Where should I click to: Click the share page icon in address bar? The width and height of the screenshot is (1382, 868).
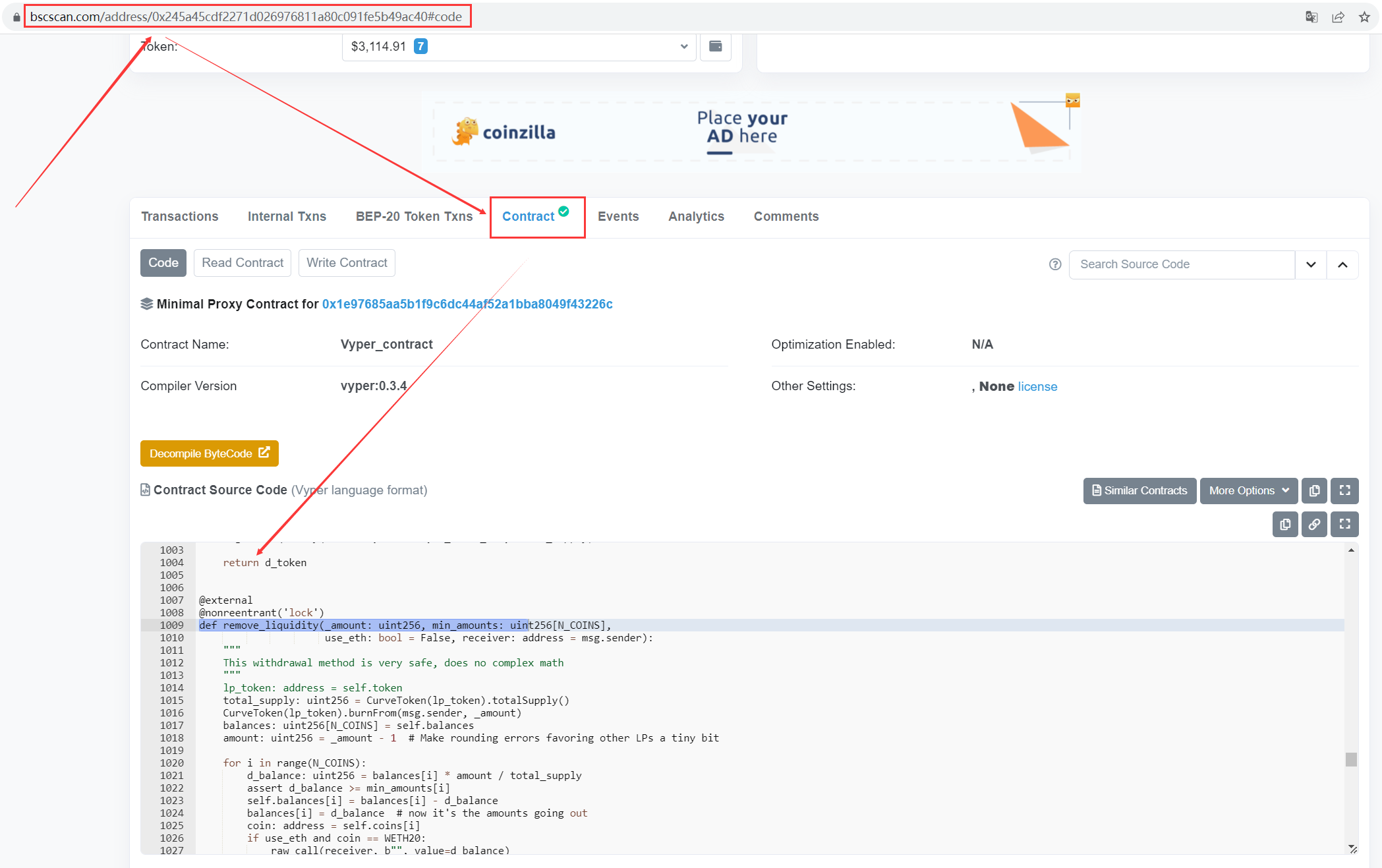click(1338, 17)
